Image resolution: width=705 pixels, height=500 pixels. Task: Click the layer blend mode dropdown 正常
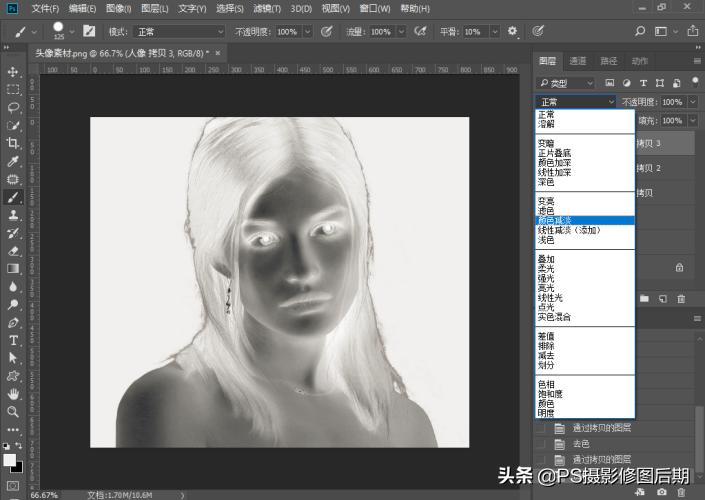(576, 102)
